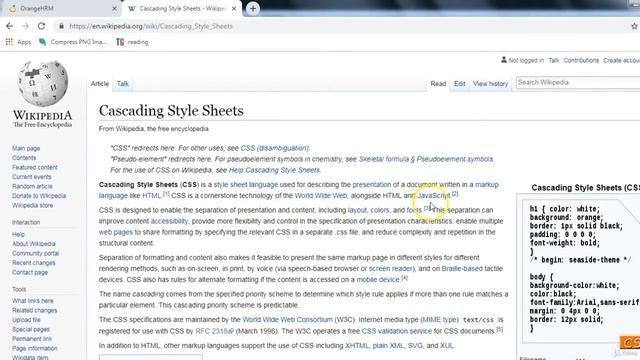Open Wikipedia store link

[x=32, y=205]
